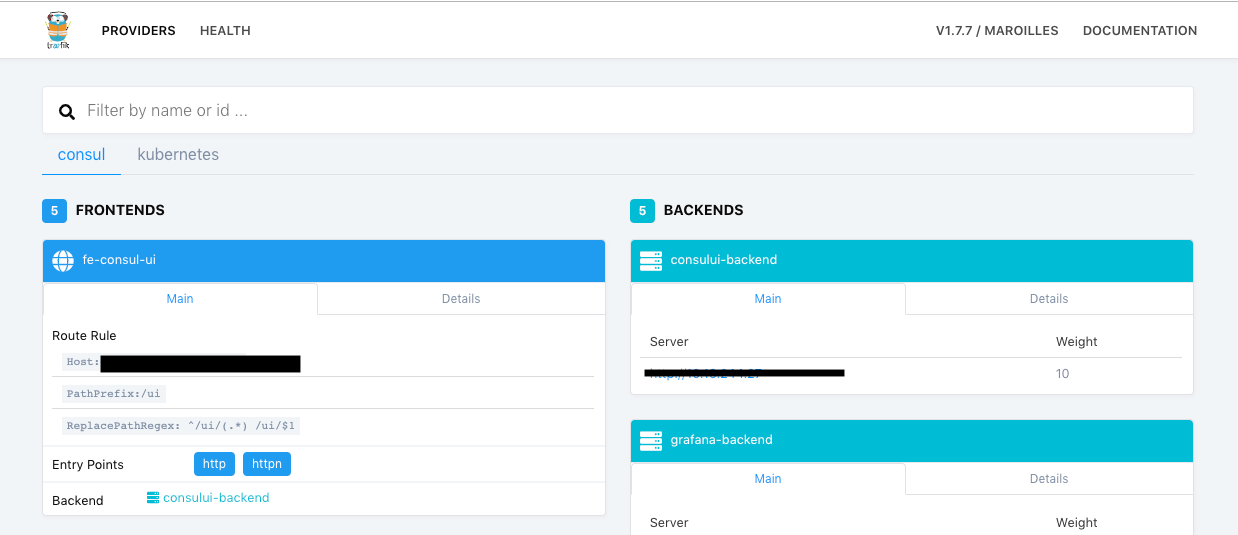Select Details tab of fe-consul-ui
This screenshot has height=535, width=1238.
tap(461, 298)
